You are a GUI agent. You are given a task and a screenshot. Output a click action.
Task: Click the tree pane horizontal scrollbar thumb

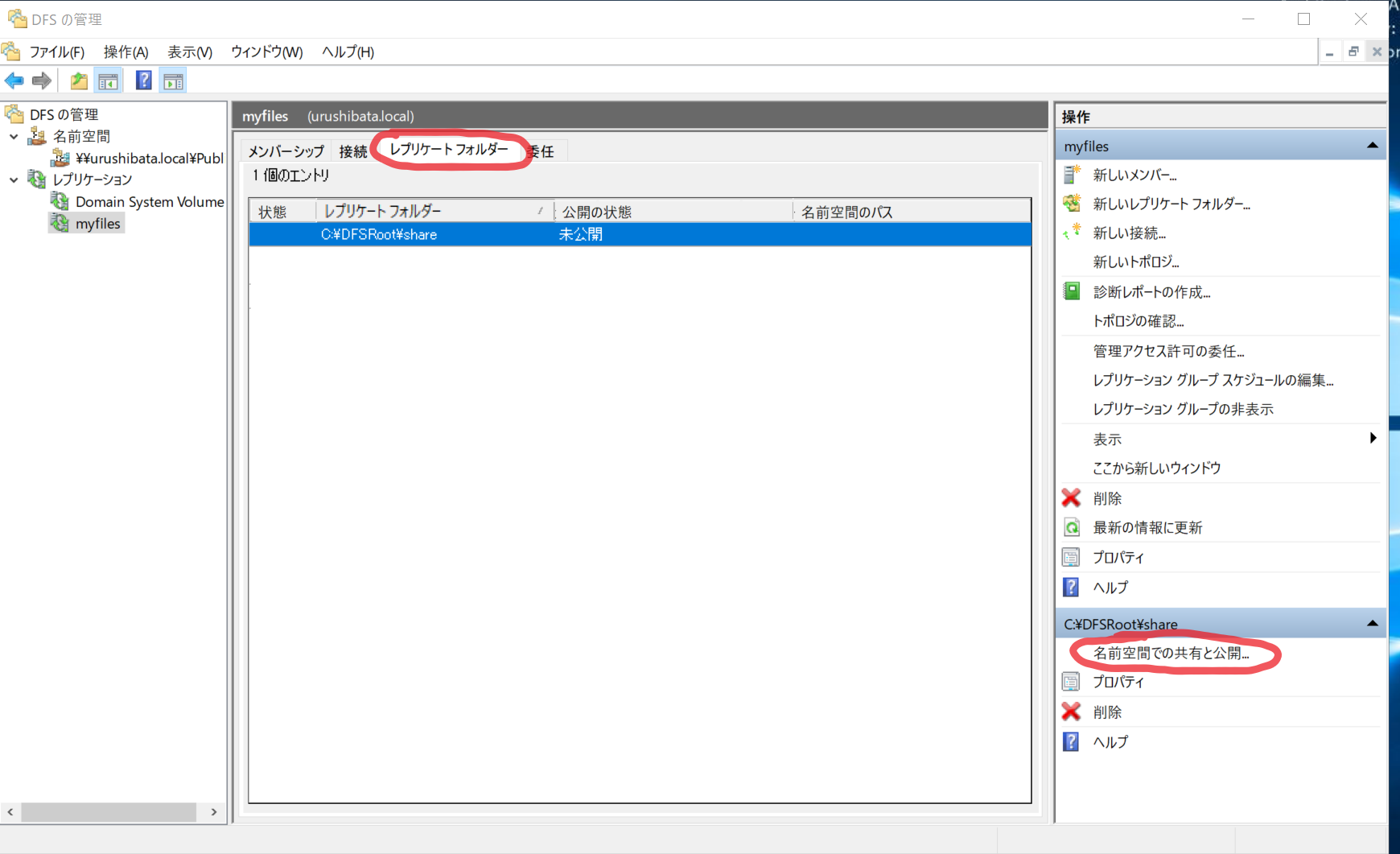[109, 812]
